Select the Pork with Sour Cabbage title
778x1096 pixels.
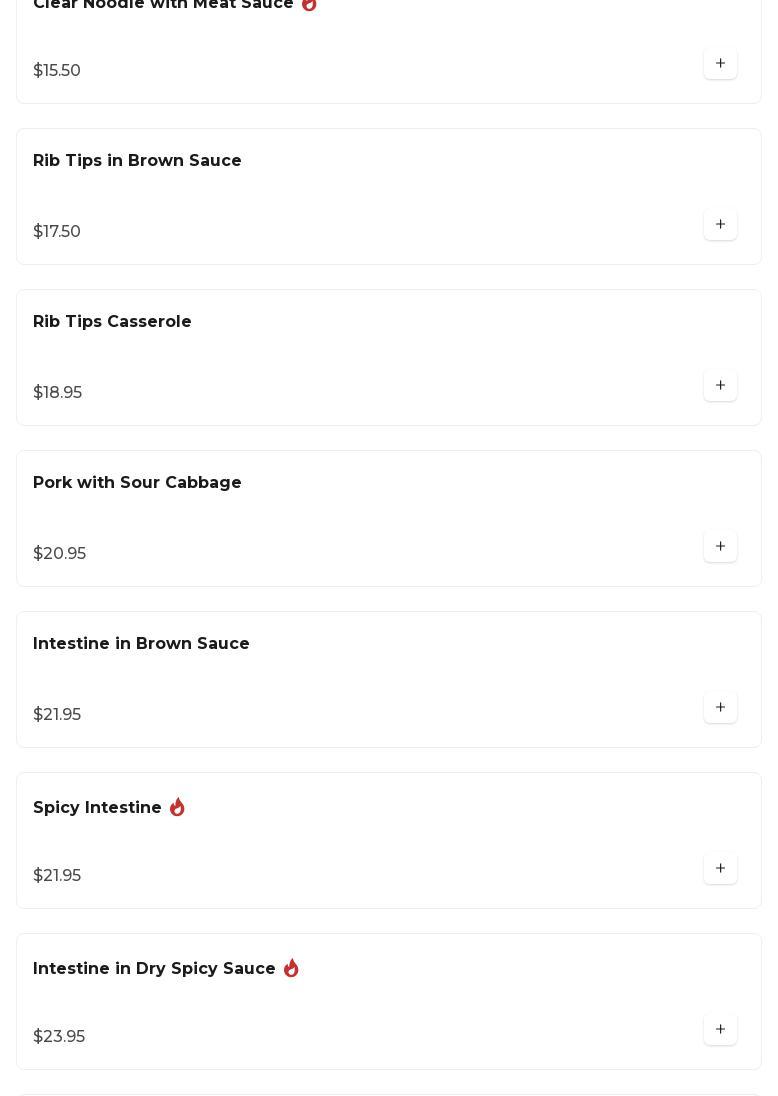(x=137, y=483)
